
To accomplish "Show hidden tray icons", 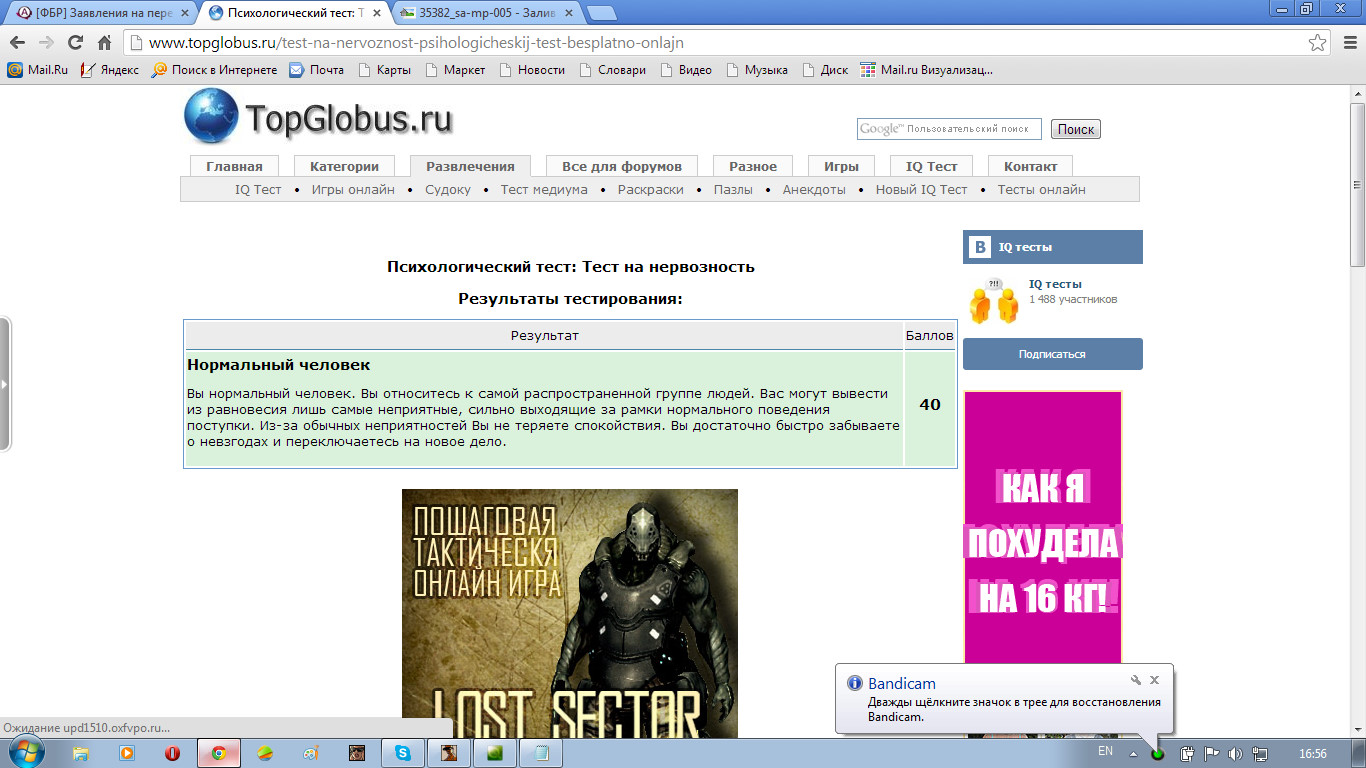I will click(x=1134, y=753).
